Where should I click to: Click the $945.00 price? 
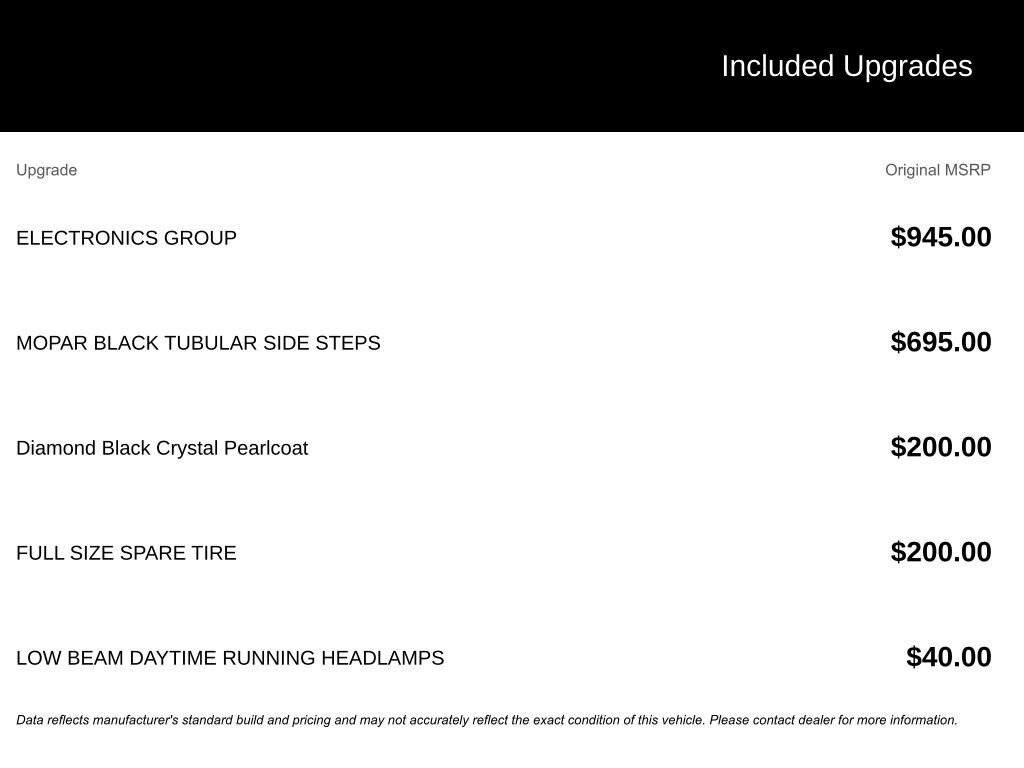pyautogui.click(x=940, y=237)
